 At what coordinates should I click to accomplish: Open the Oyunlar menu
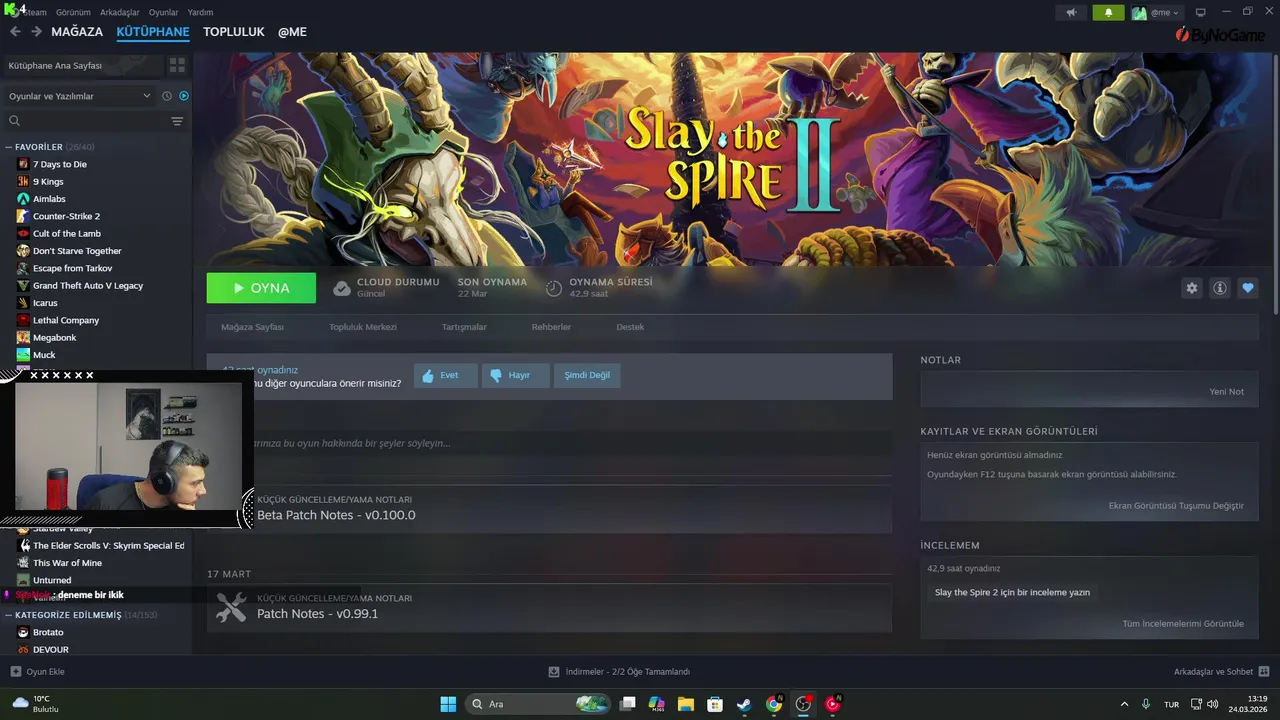pyautogui.click(x=163, y=13)
